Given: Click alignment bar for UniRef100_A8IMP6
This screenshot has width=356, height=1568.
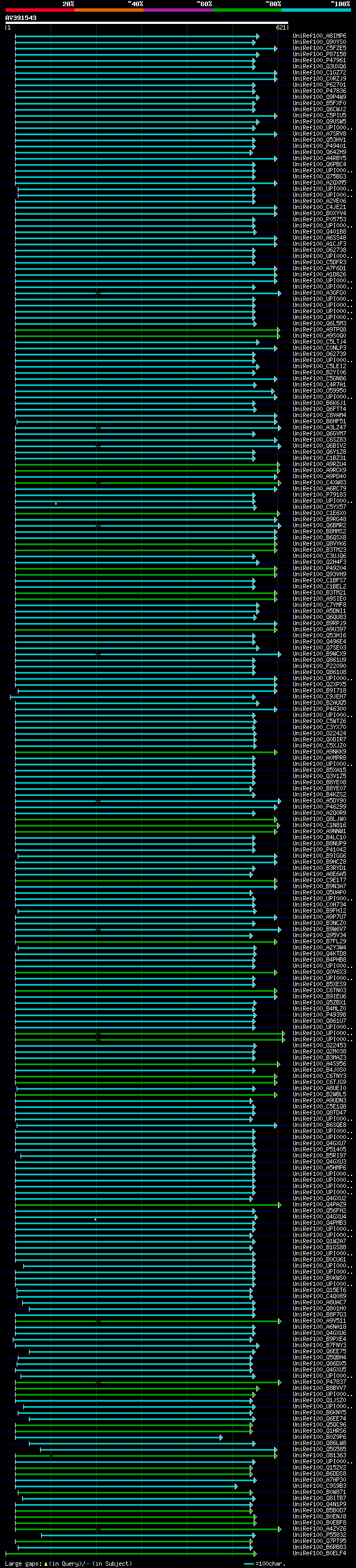Looking at the screenshot, I should 136,37.
